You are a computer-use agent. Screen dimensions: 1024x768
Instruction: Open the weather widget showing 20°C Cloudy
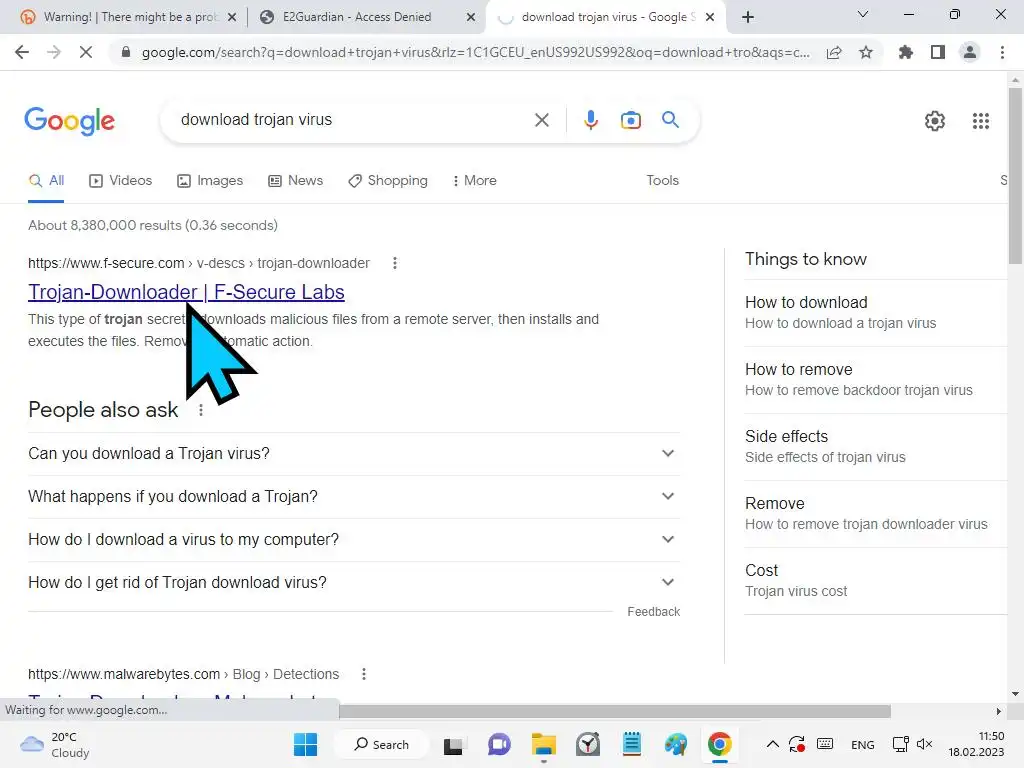coord(55,744)
